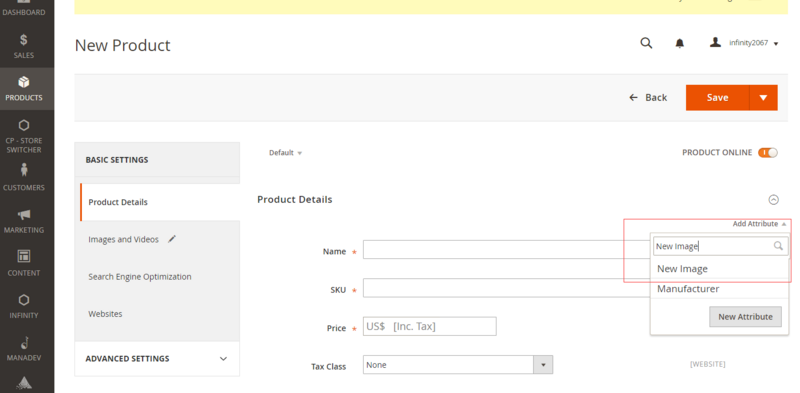800x393 pixels.
Task: Click the pencil icon beside Images and Videos
Action: (x=172, y=239)
